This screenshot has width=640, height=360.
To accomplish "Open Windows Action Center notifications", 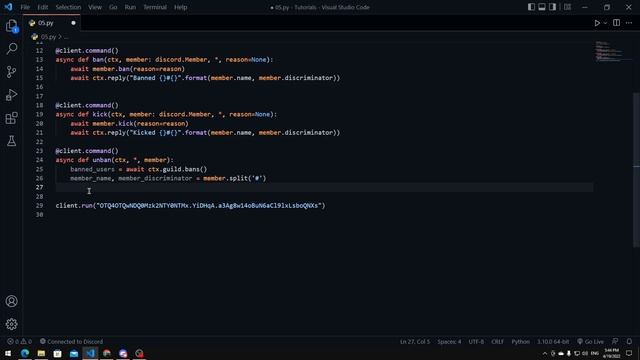I will tap(629, 353).
